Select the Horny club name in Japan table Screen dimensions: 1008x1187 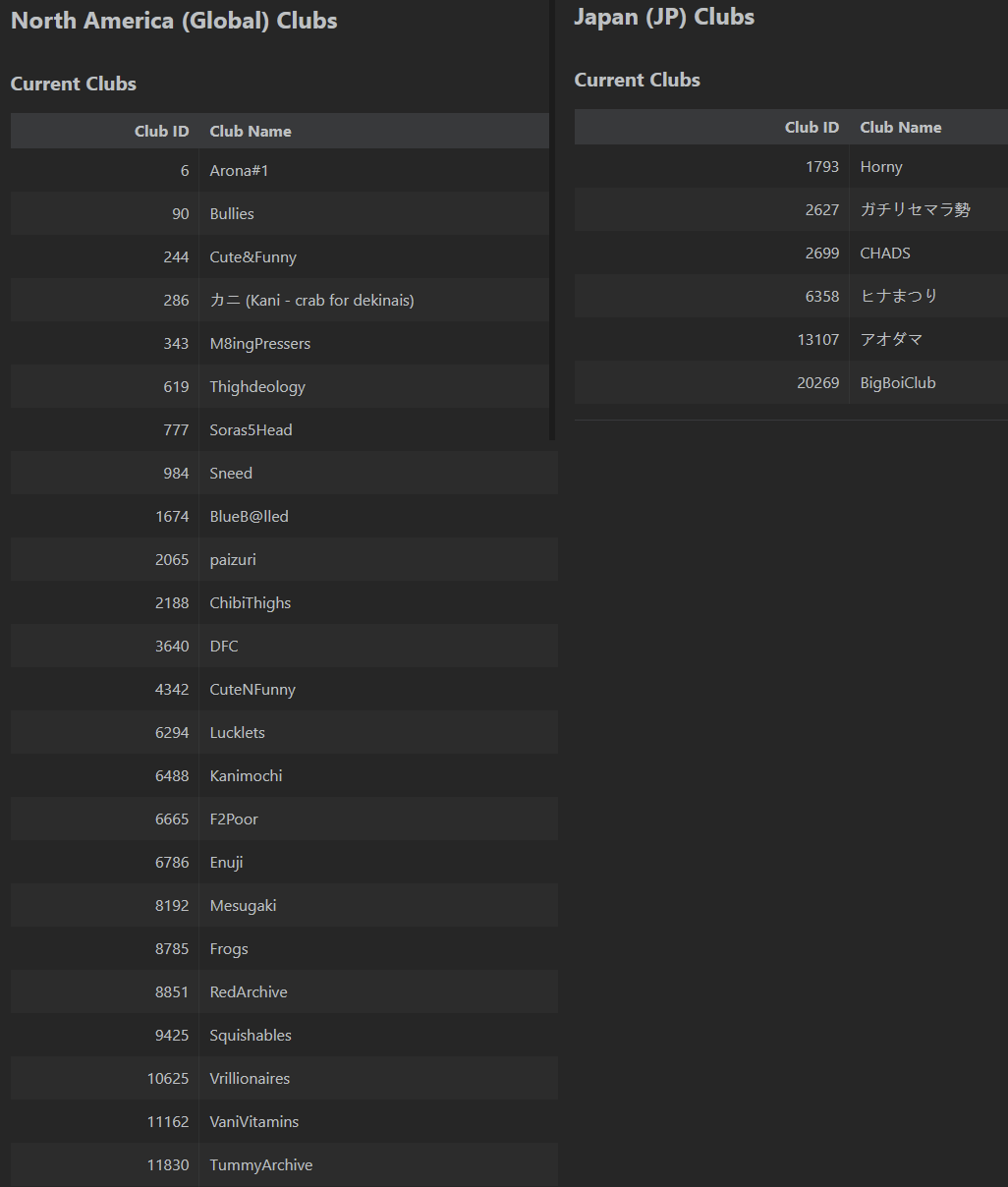point(881,166)
